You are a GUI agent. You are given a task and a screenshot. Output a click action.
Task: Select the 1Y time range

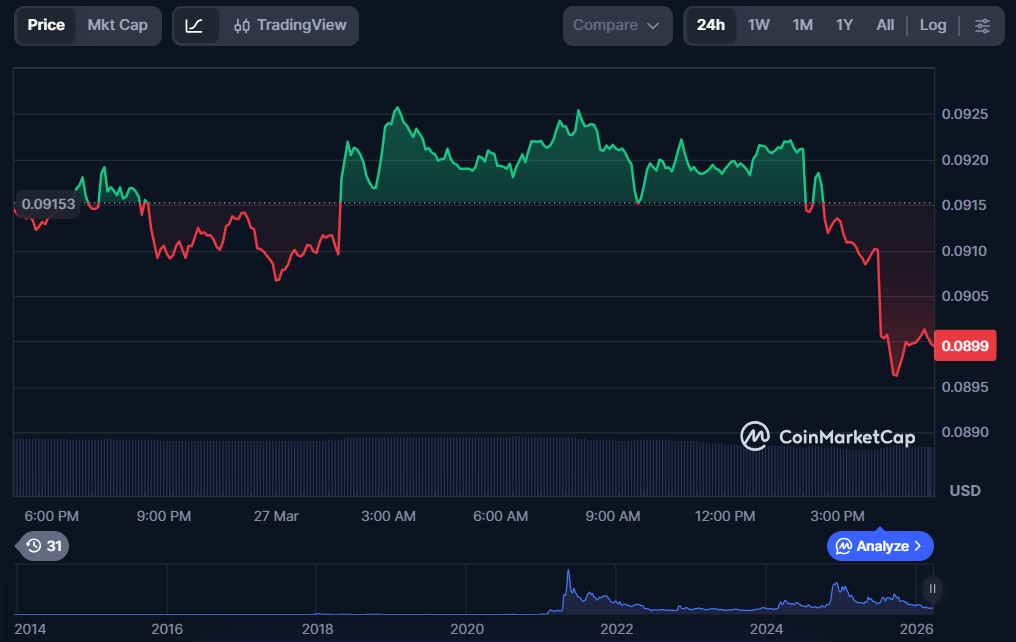(844, 25)
